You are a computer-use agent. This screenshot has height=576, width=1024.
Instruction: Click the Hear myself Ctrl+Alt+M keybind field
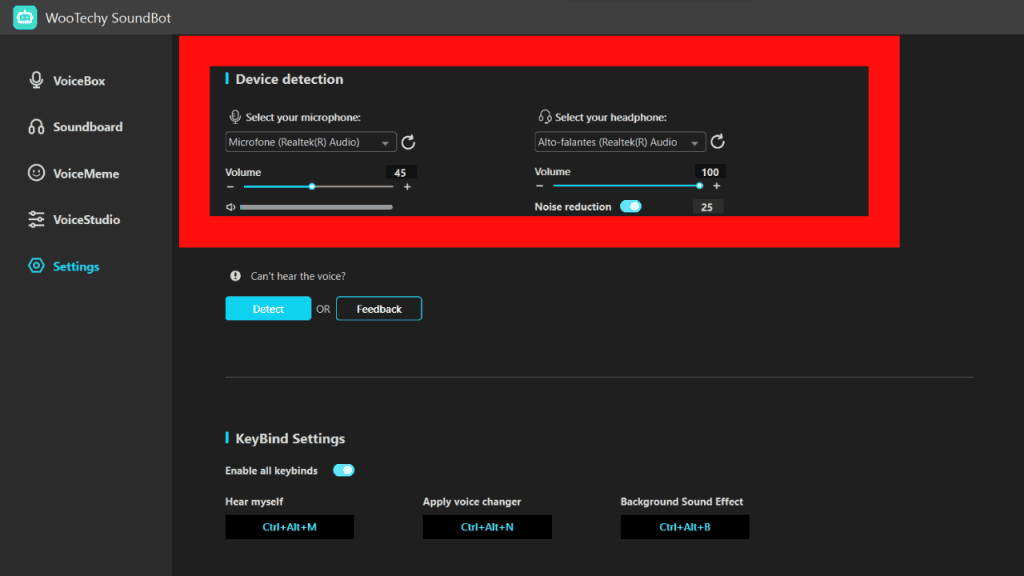click(x=289, y=527)
